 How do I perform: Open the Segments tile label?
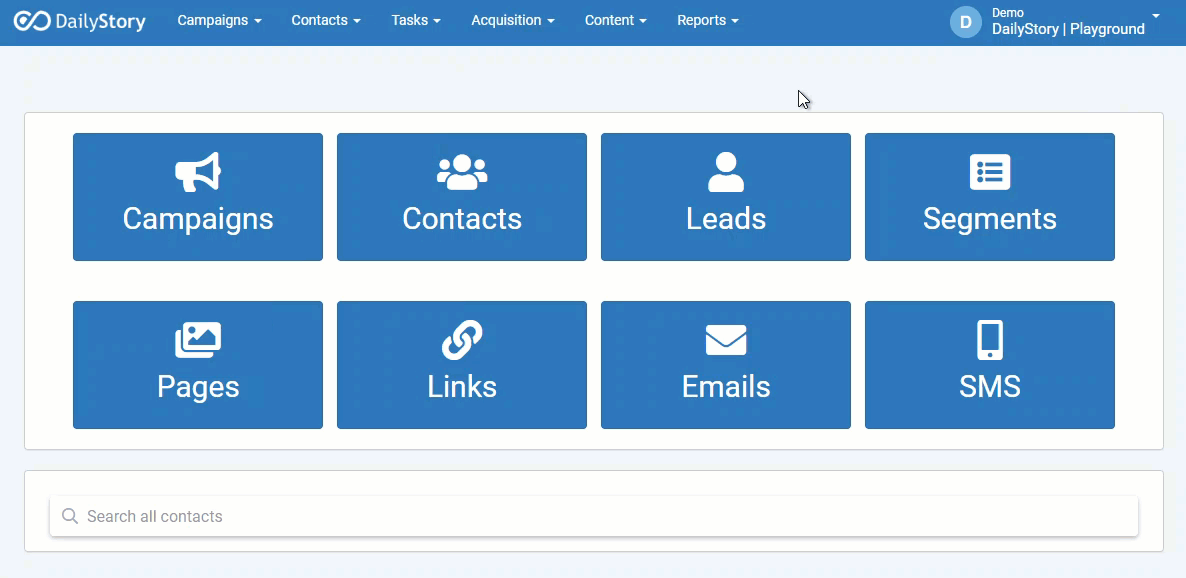pos(989,219)
